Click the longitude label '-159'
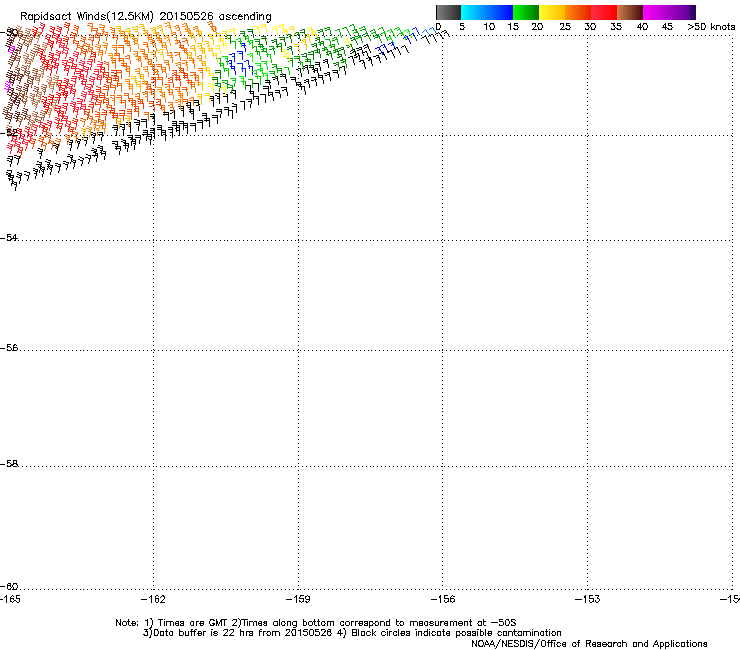 pos(298,599)
